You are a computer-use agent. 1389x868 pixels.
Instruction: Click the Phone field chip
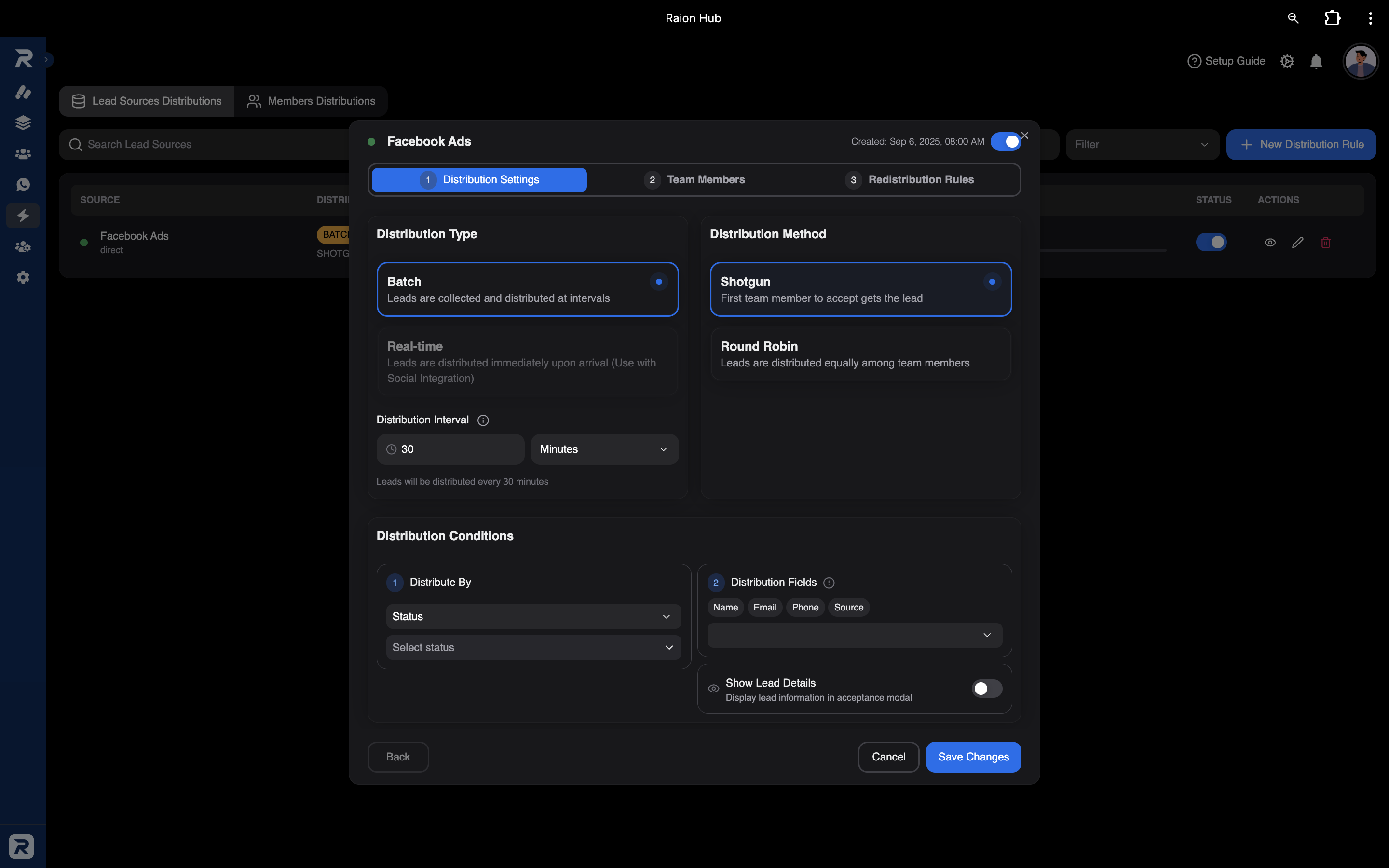[805, 608]
